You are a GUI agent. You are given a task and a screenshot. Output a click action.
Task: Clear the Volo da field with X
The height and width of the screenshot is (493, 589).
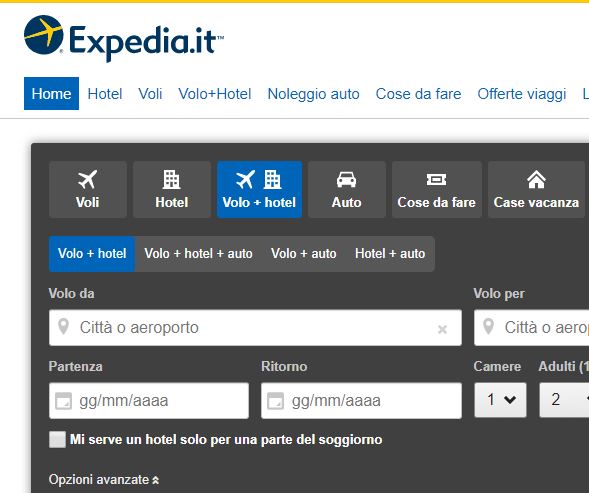coord(442,329)
